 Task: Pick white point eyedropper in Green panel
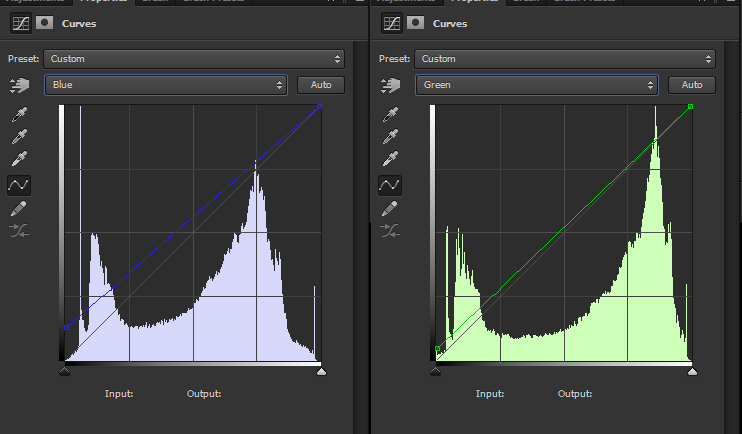(390, 159)
